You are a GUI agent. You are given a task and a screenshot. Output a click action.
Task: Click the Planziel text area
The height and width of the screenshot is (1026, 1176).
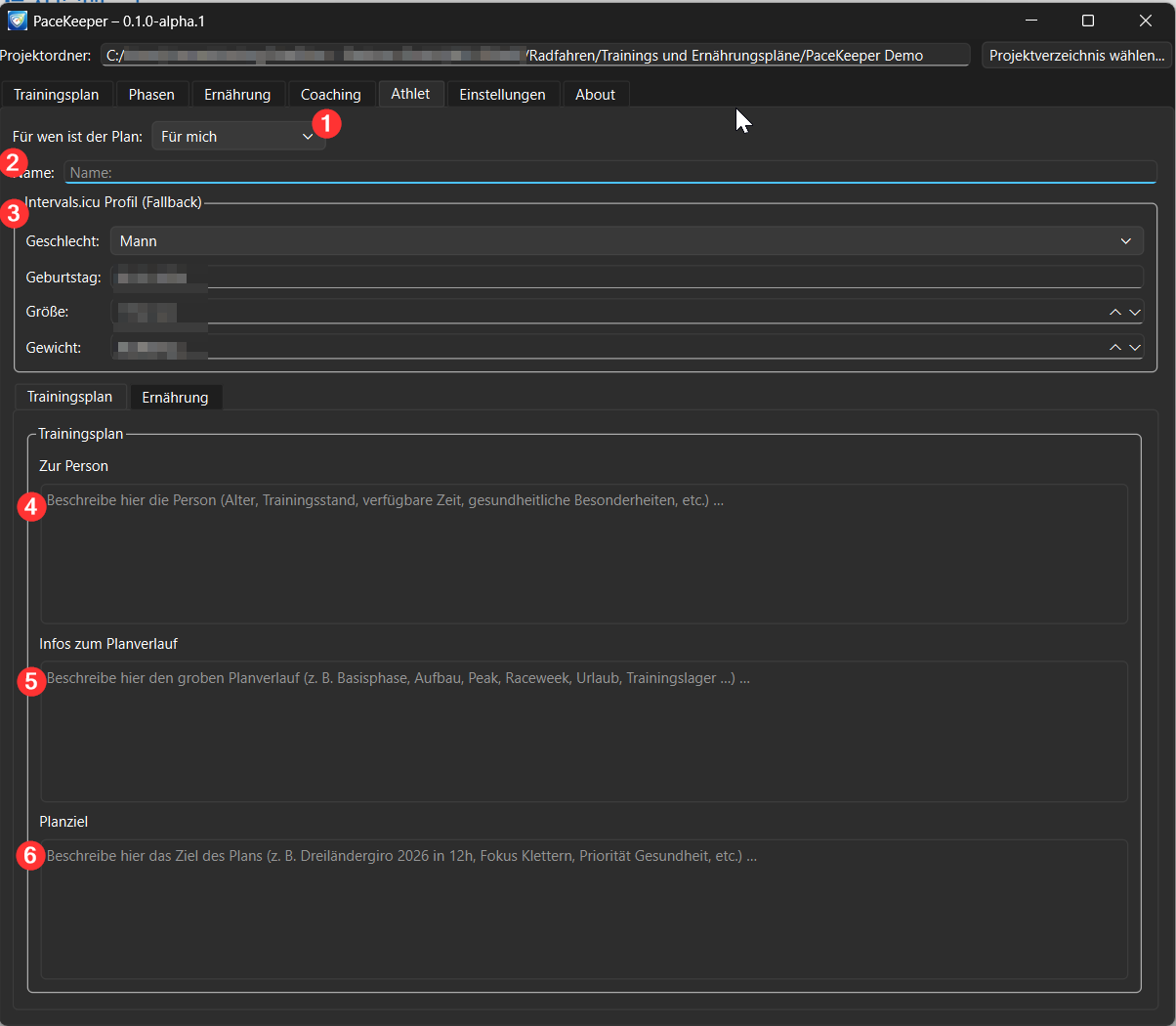pyautogui.click(x=583, y=910)
